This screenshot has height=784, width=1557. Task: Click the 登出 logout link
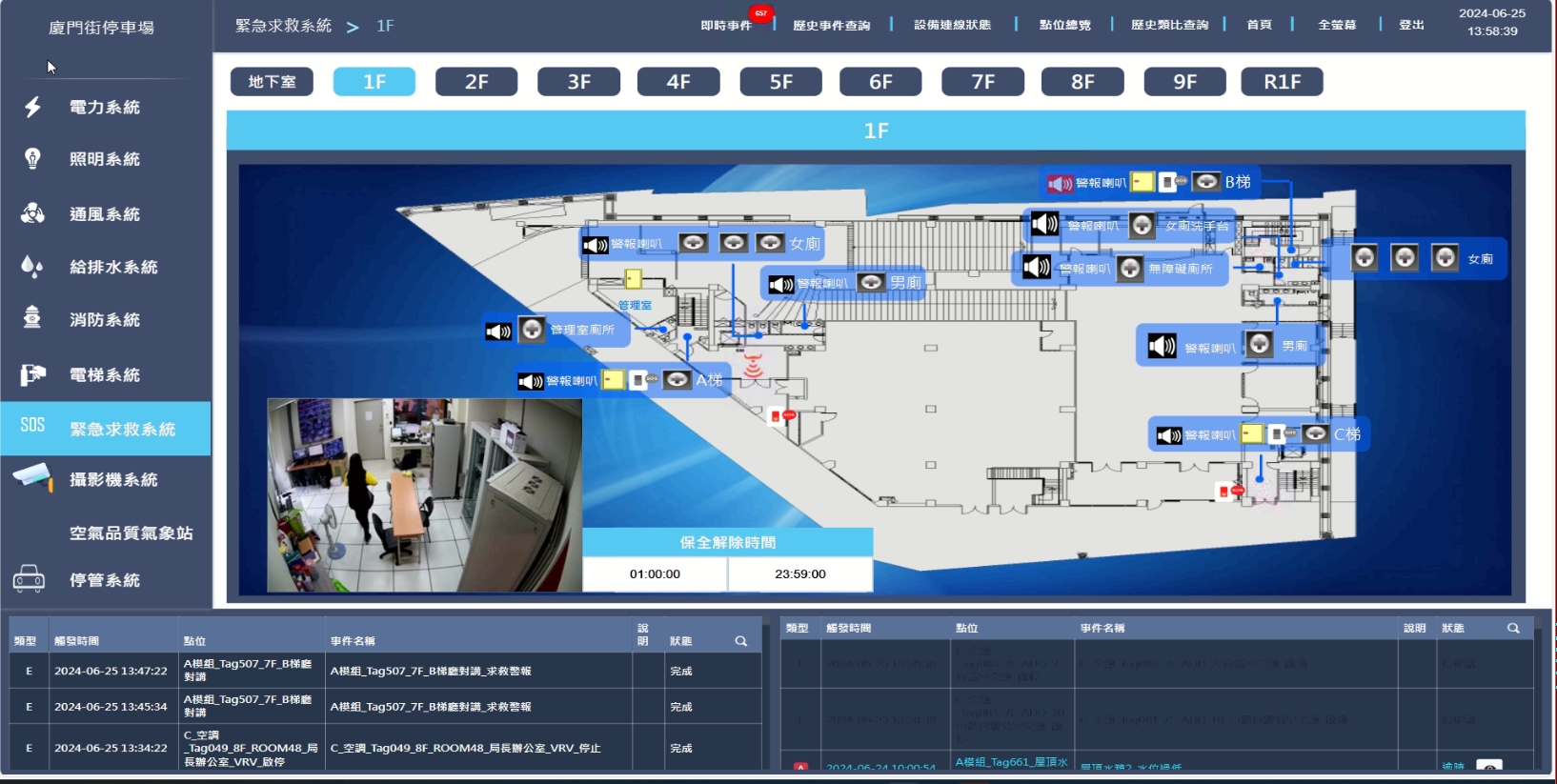click(1411, 25)
